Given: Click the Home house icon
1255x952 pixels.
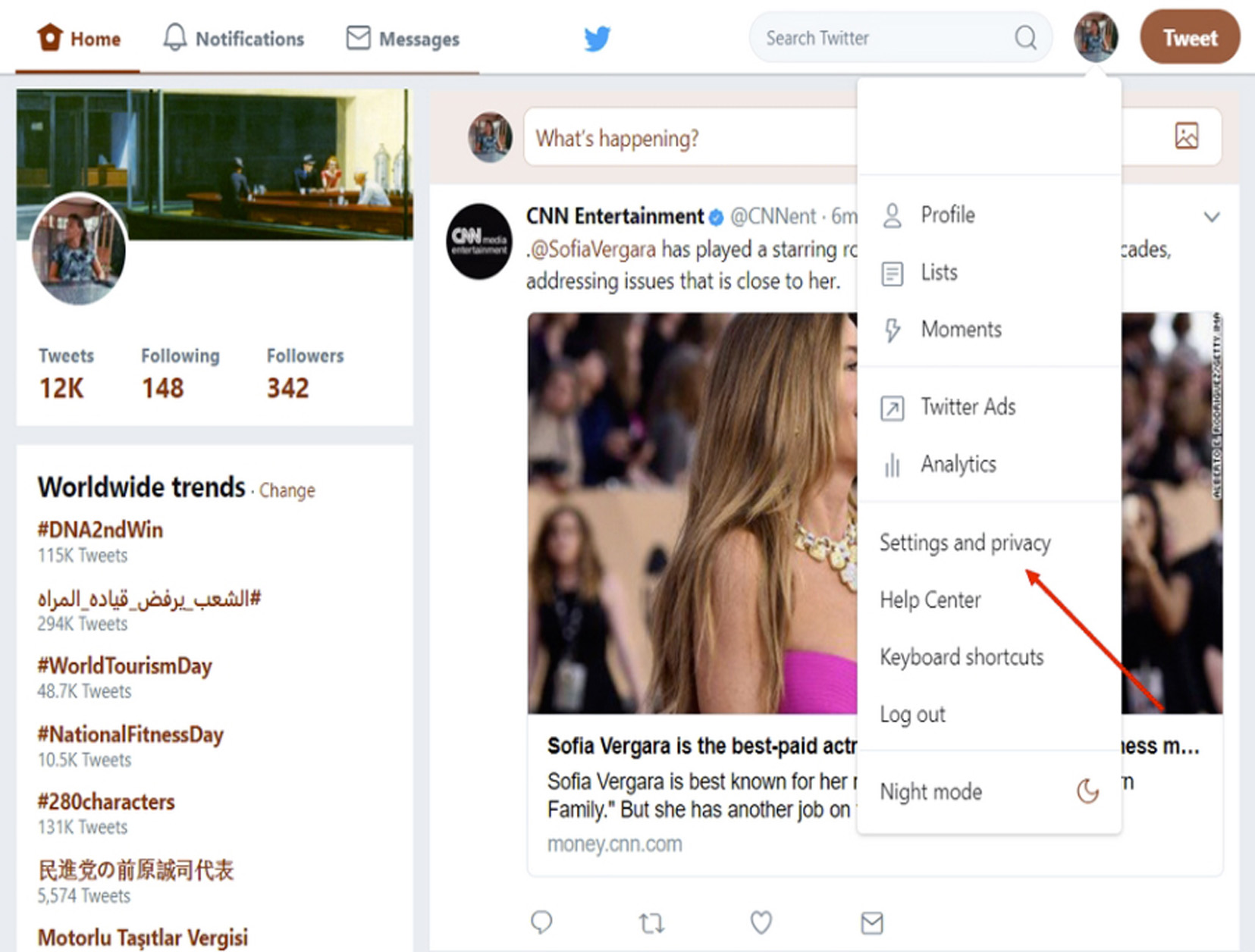Looking at the screenshot, I should [x=50, y=37].
